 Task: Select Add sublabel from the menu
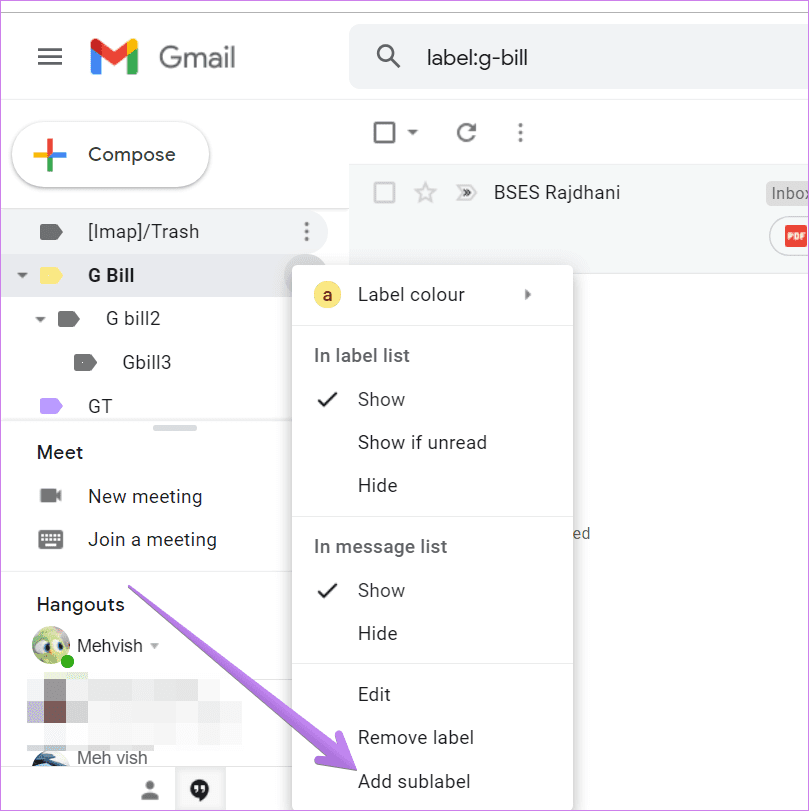pyautogui.click(x=414, y=781)
